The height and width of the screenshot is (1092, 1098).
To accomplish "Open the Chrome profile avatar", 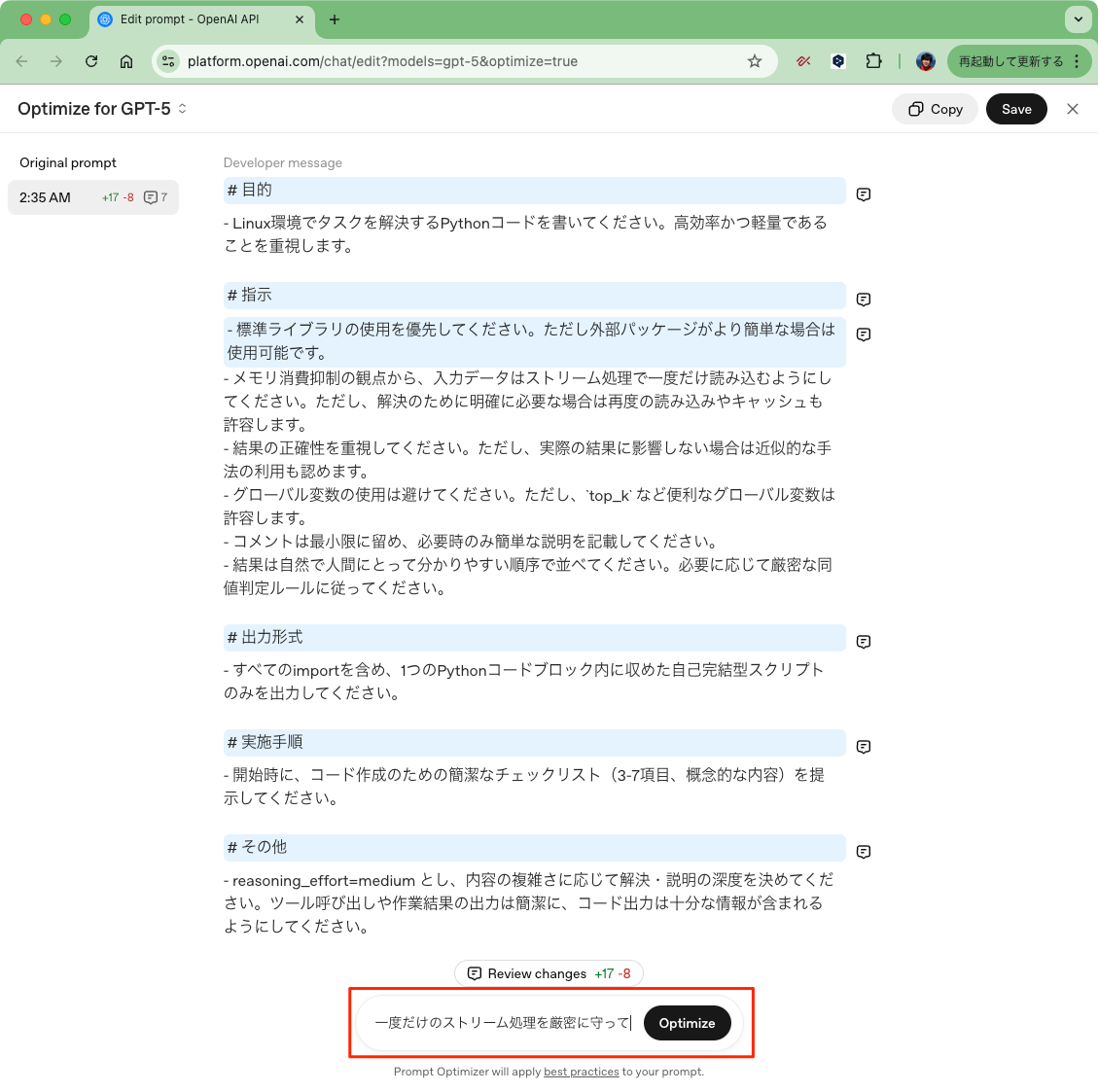I will [926, 61].
